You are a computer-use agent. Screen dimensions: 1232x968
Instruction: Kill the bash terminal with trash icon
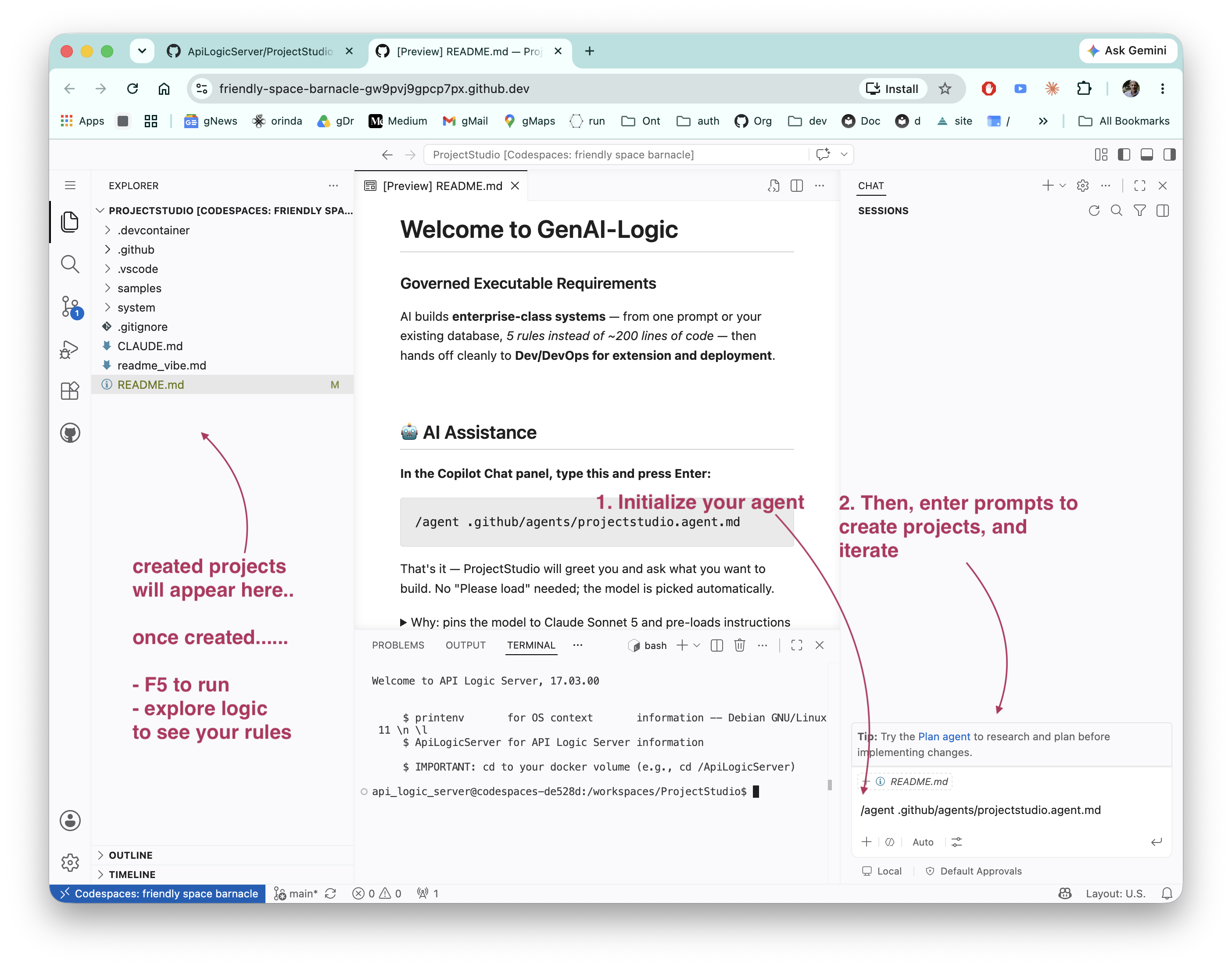tap(740, 645)
